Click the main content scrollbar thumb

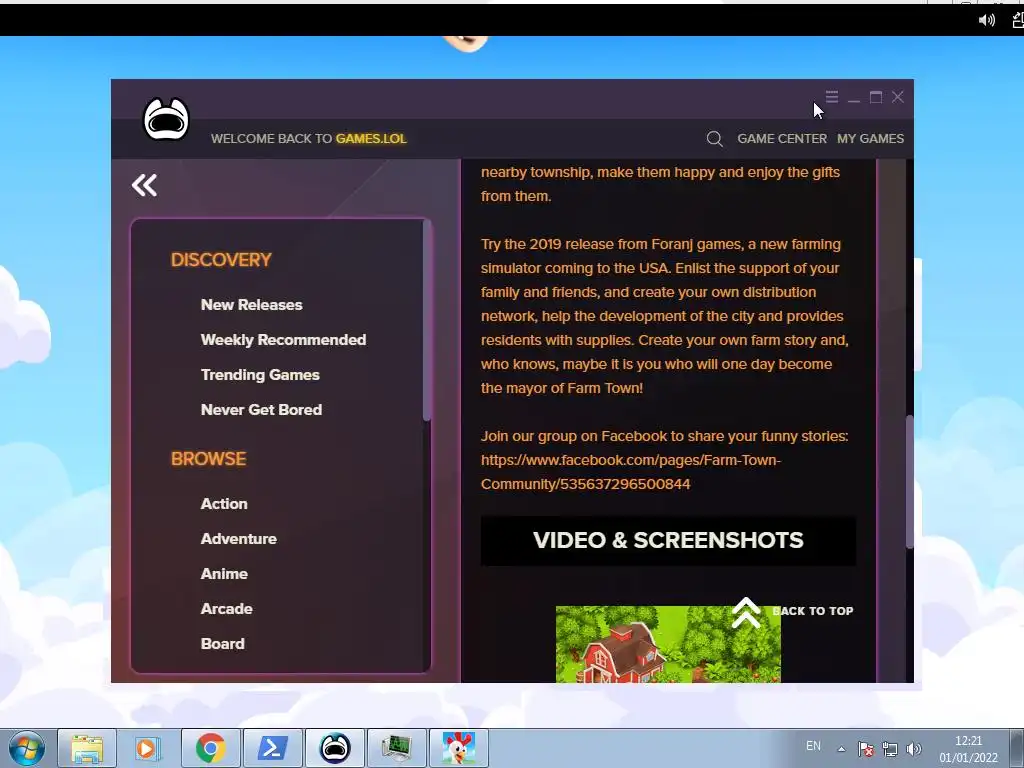(909, 481)
